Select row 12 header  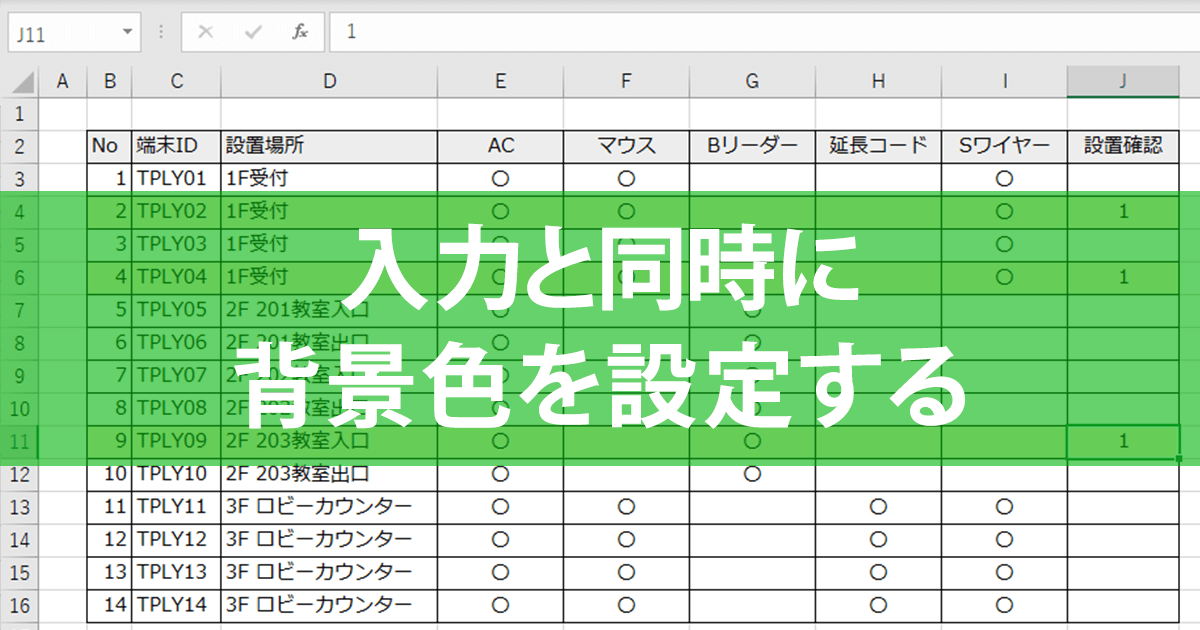tap(20, 473)
